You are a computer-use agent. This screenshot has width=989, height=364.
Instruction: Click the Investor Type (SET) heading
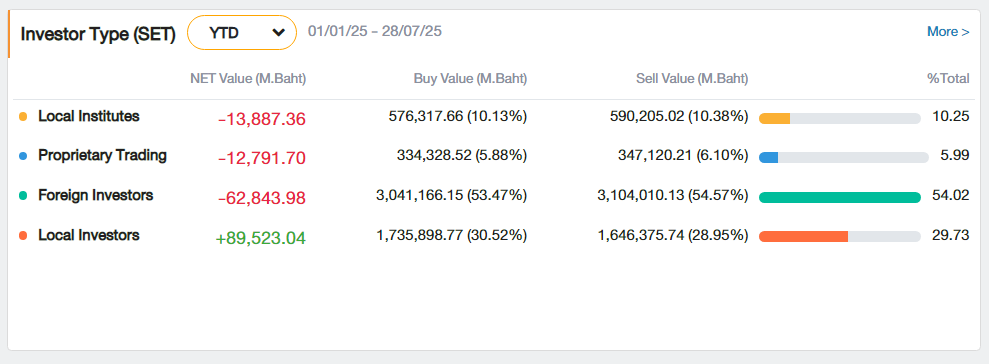click(98, 34)
